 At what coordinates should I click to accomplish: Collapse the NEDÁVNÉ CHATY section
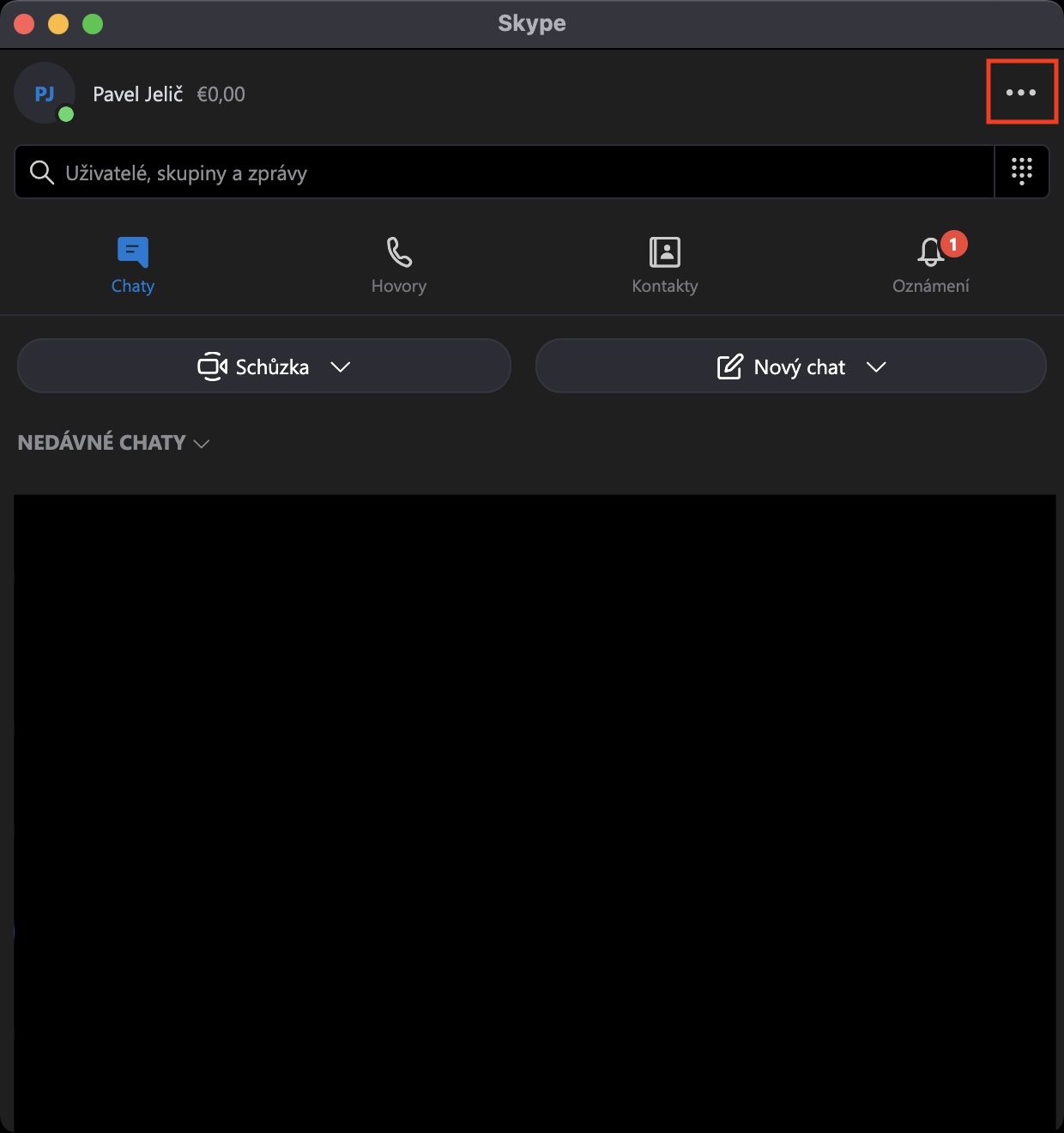click(x=113, y=443)
